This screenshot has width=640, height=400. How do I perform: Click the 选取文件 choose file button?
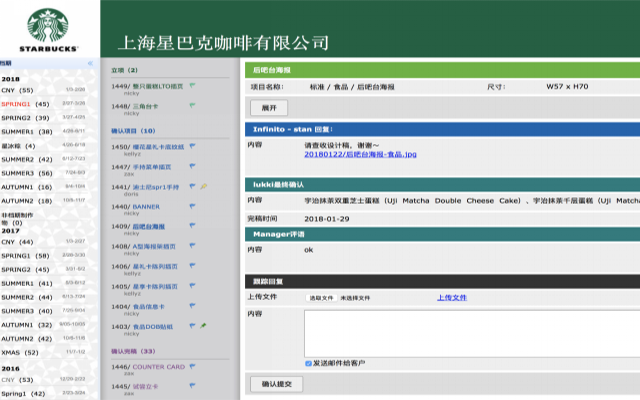[321, 298]
